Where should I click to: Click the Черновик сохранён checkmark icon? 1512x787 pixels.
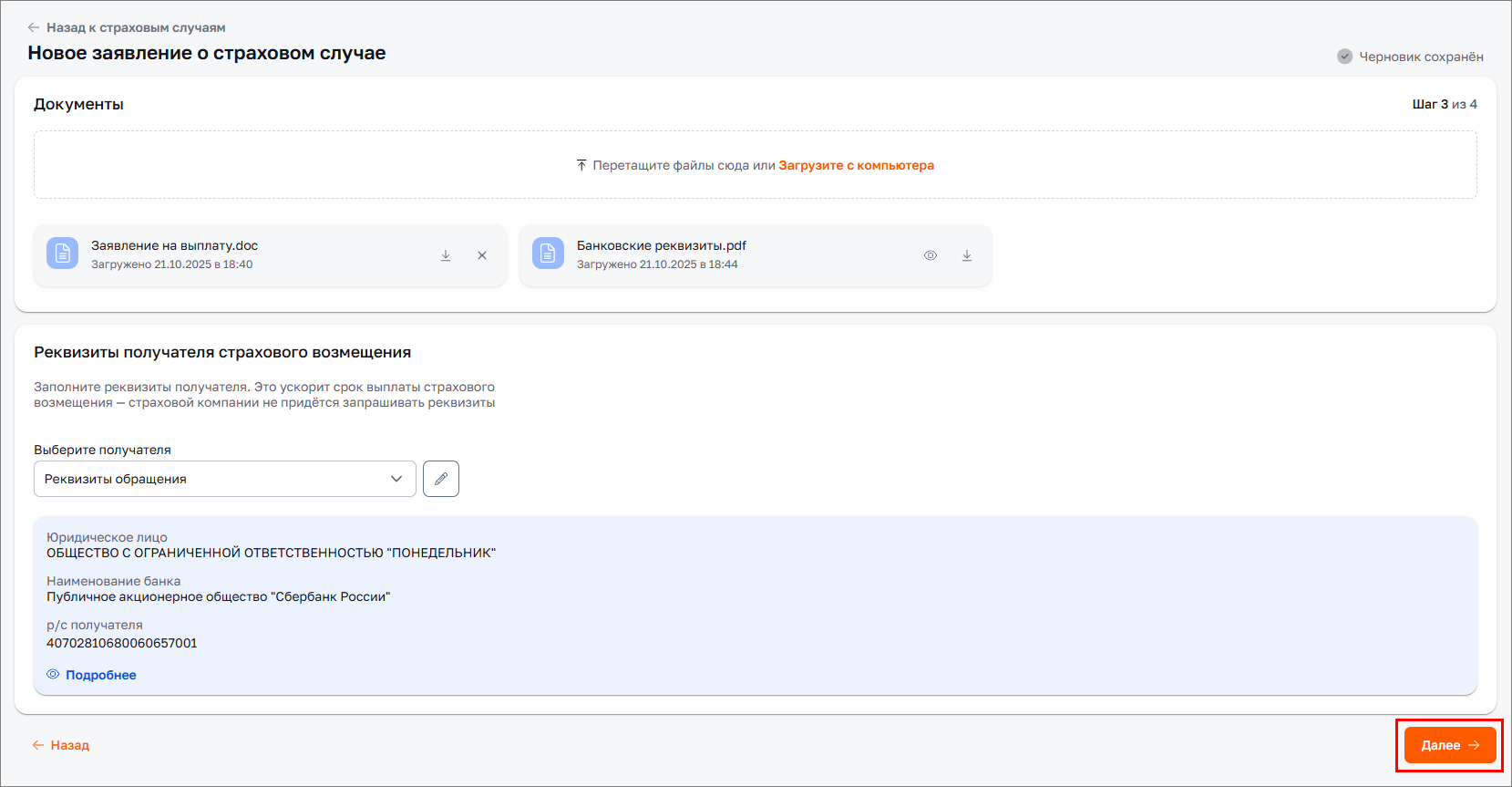(1344, 57)
